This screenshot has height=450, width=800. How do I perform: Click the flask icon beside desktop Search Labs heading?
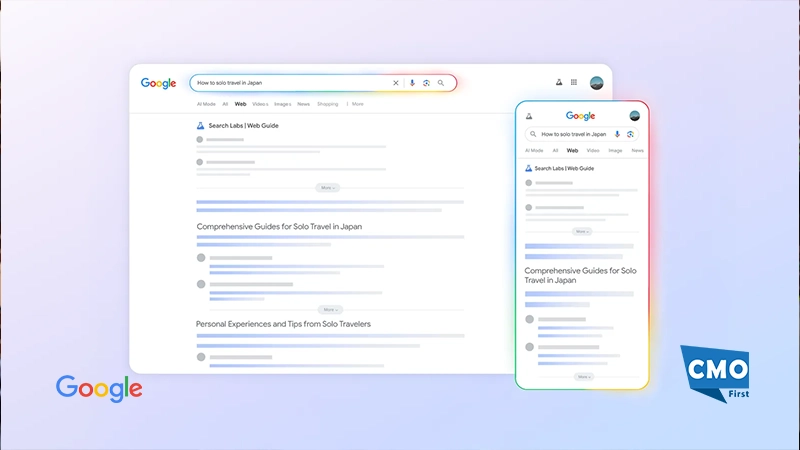[201, 126]
